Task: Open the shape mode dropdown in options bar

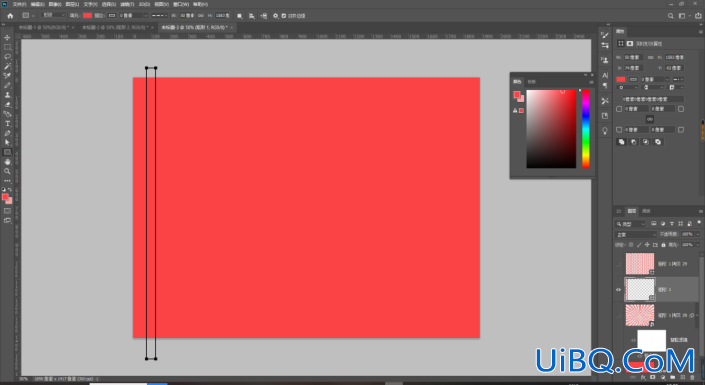Action: [x=53, y=15]
